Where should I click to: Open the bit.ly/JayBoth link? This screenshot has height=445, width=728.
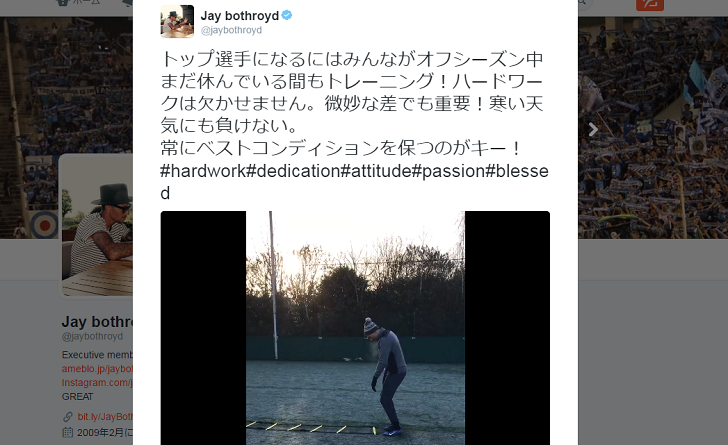click(105, 417)
